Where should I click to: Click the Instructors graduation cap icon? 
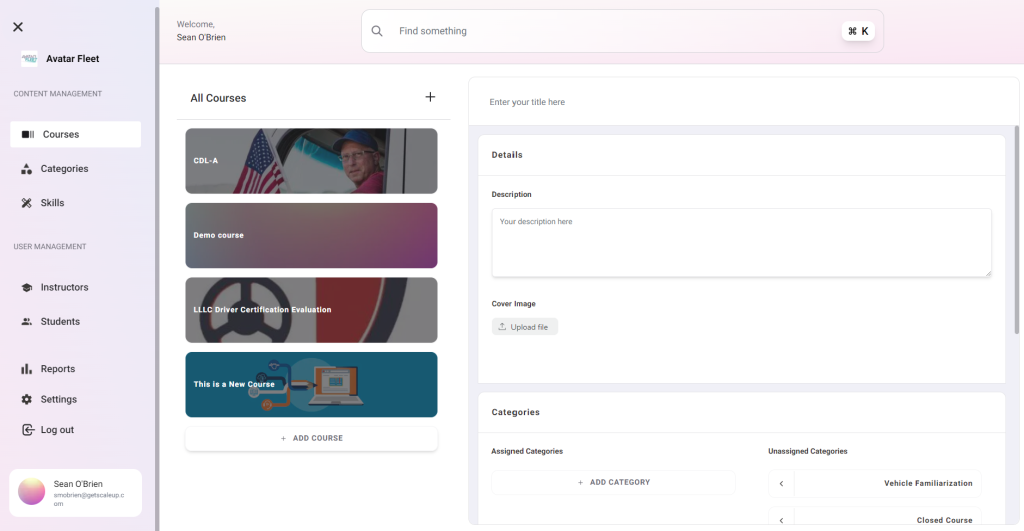(27, 288)
